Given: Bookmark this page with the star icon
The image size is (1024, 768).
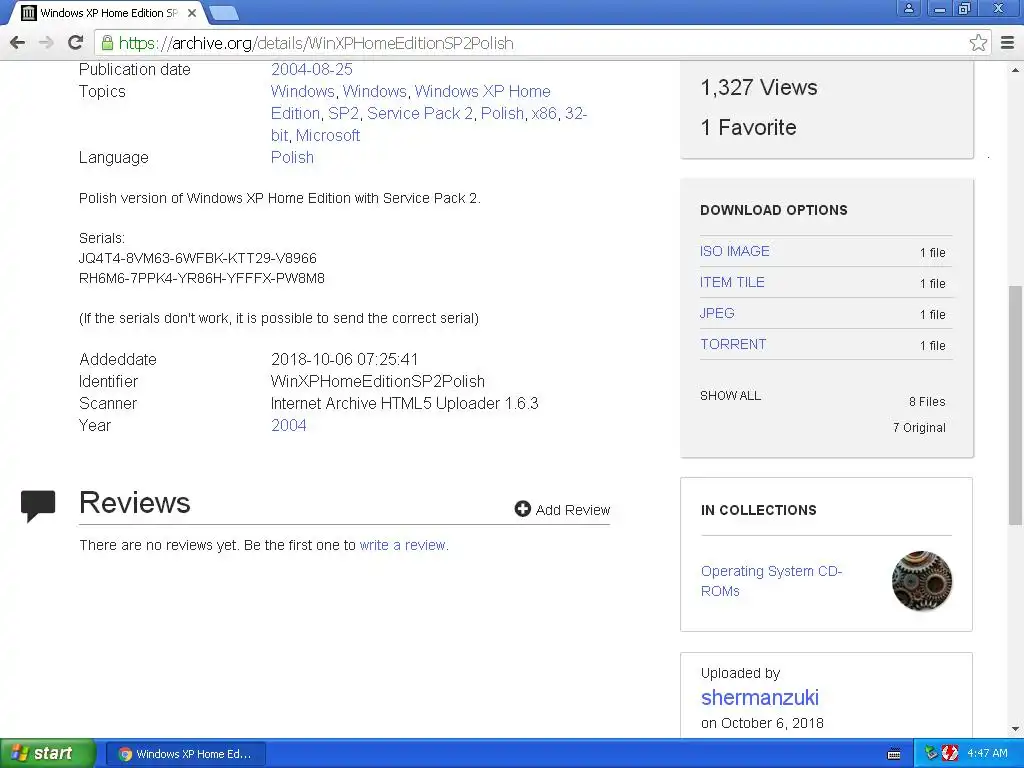Looking at the screenshot, I should pyautogui.click(x=978, y=43).
